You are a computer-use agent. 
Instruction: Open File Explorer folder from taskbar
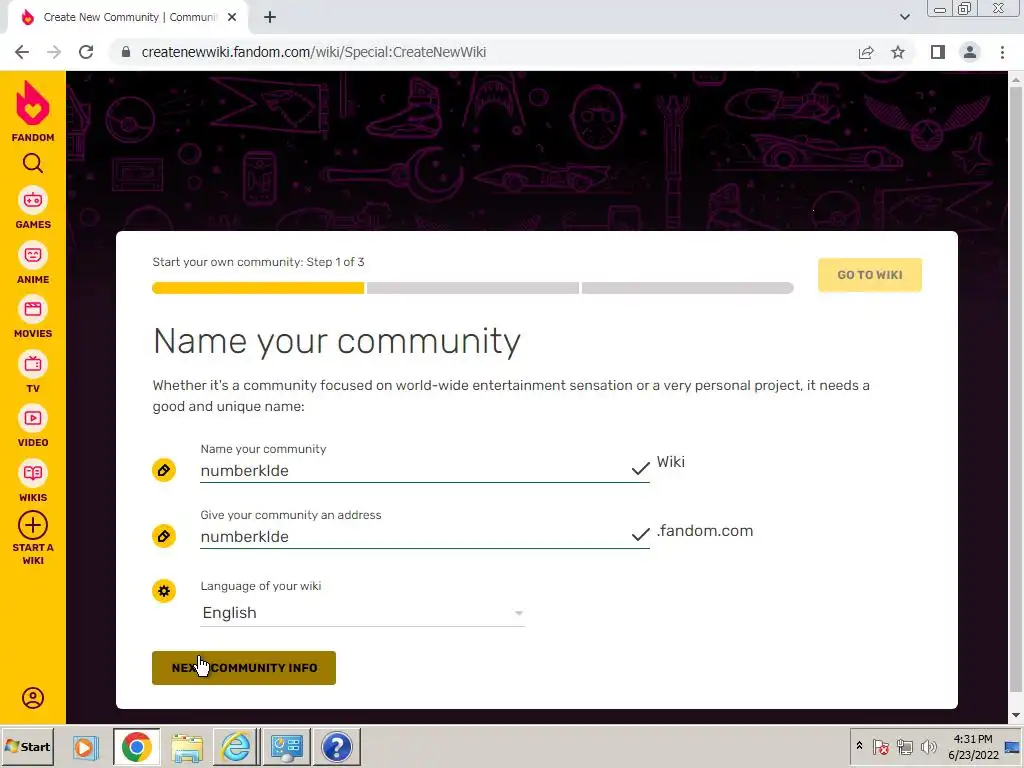pyautogui.click(x=187, y=746)
